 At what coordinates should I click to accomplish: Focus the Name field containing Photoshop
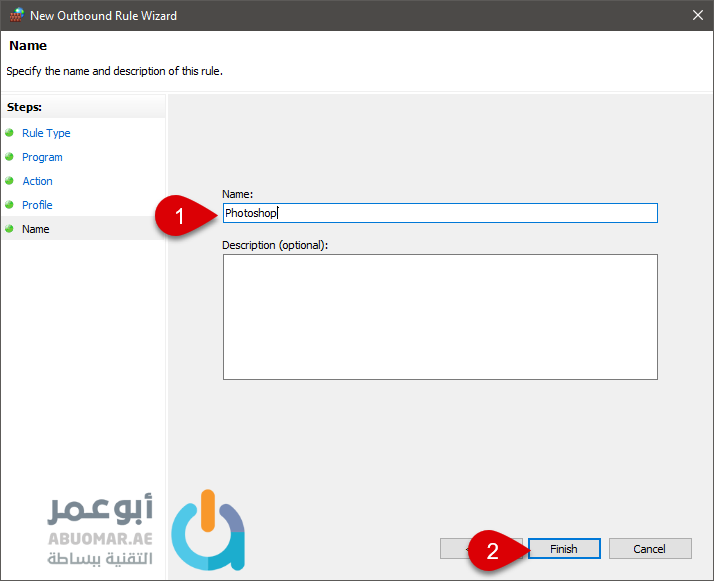(x=440, y=213)
